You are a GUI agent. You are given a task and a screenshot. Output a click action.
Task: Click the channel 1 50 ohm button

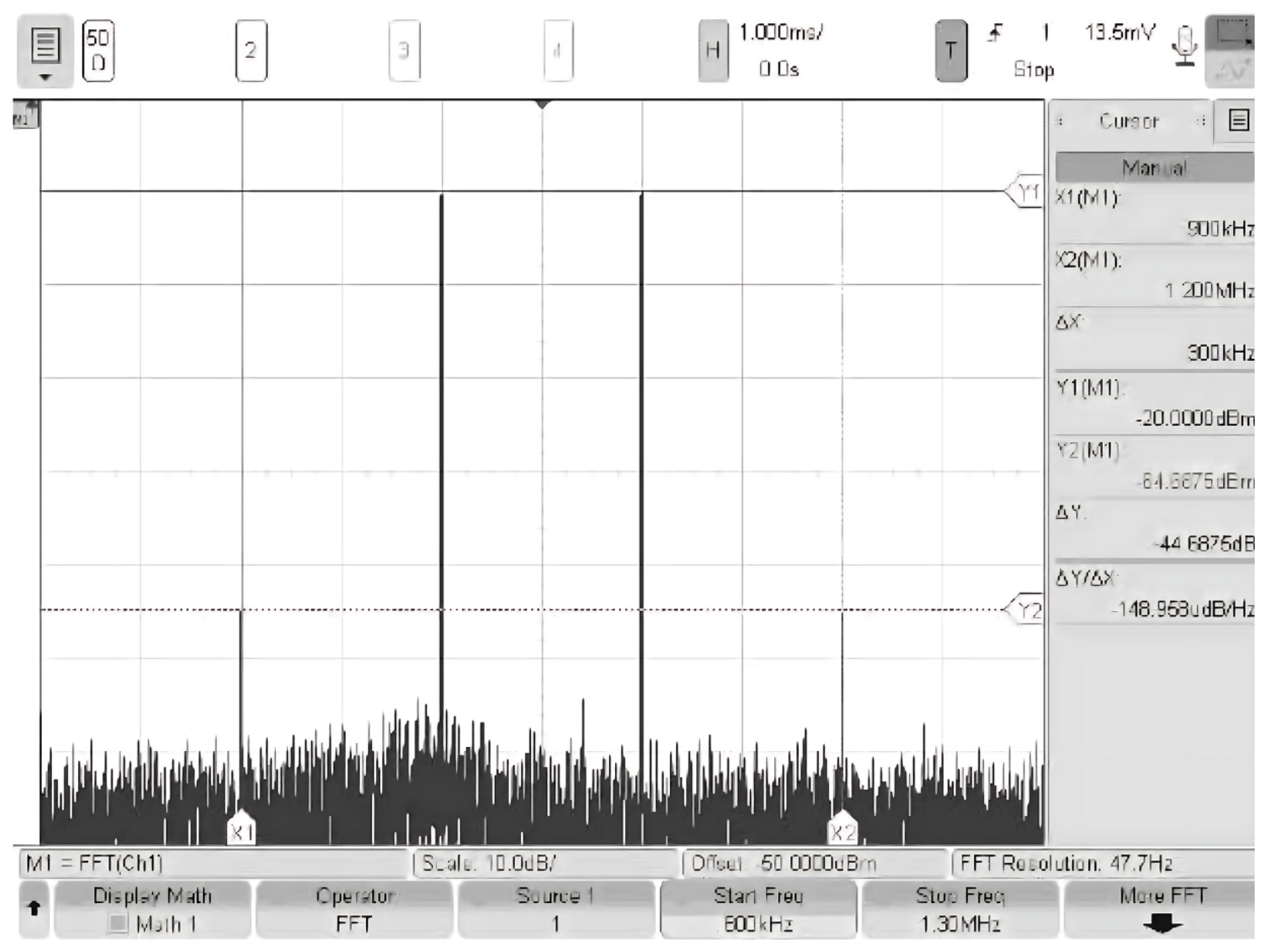98,51
